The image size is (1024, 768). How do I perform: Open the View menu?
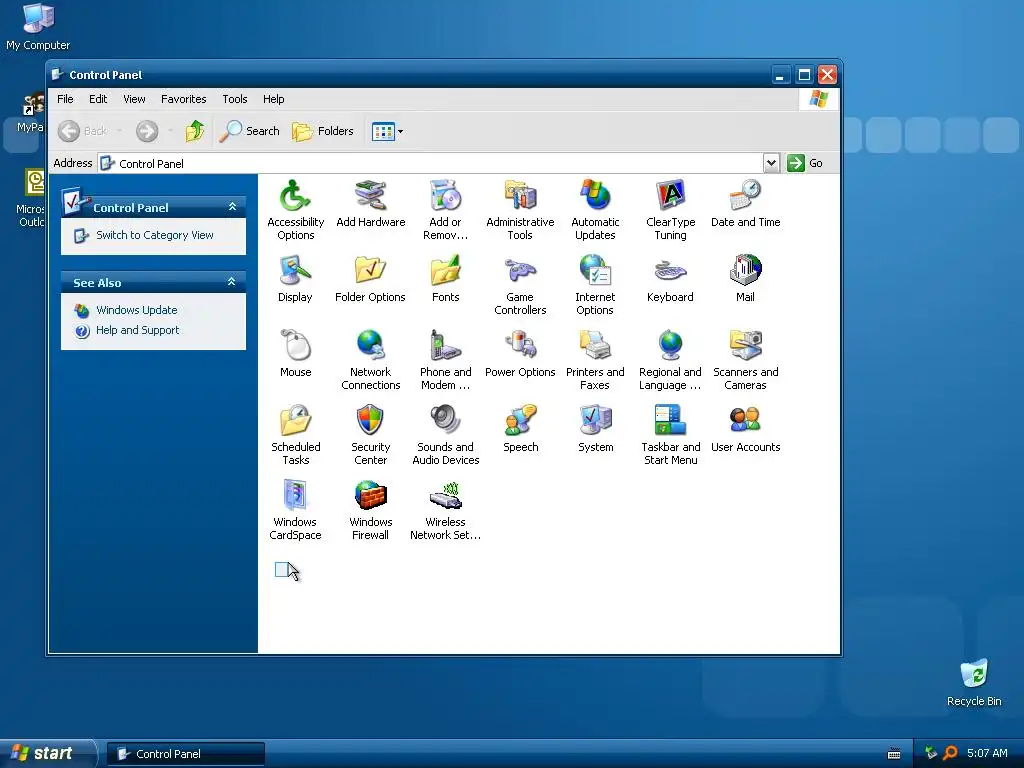pos(134,99)
